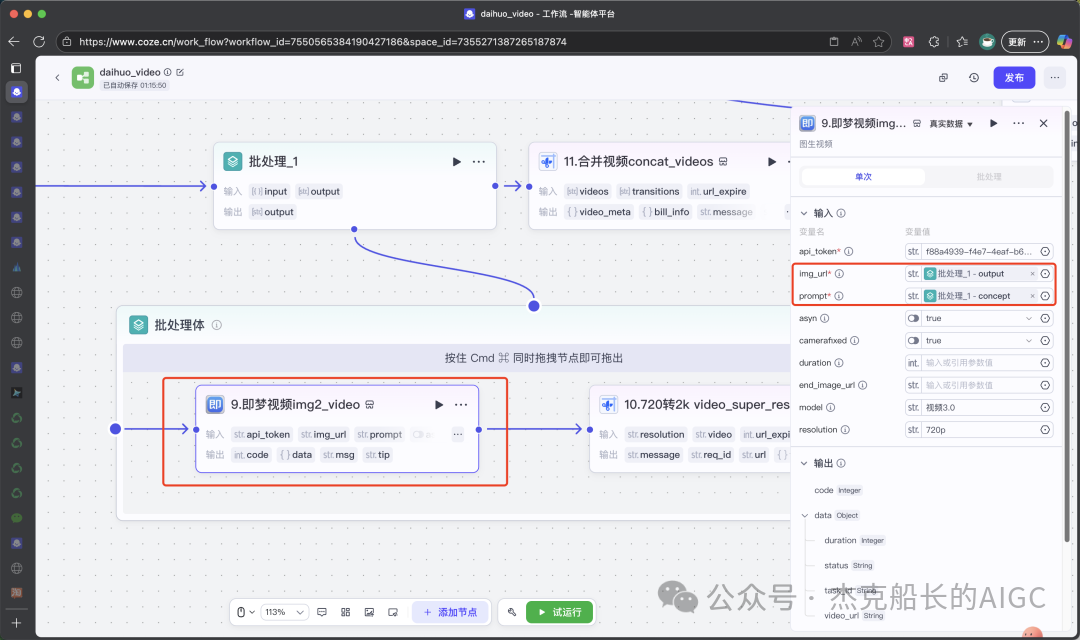The height and width of the screenshot is (640, 1080).
Task: Click the workflow app icon next to daihuo_video
Action: pyautogui.click(x=83, y=78)
